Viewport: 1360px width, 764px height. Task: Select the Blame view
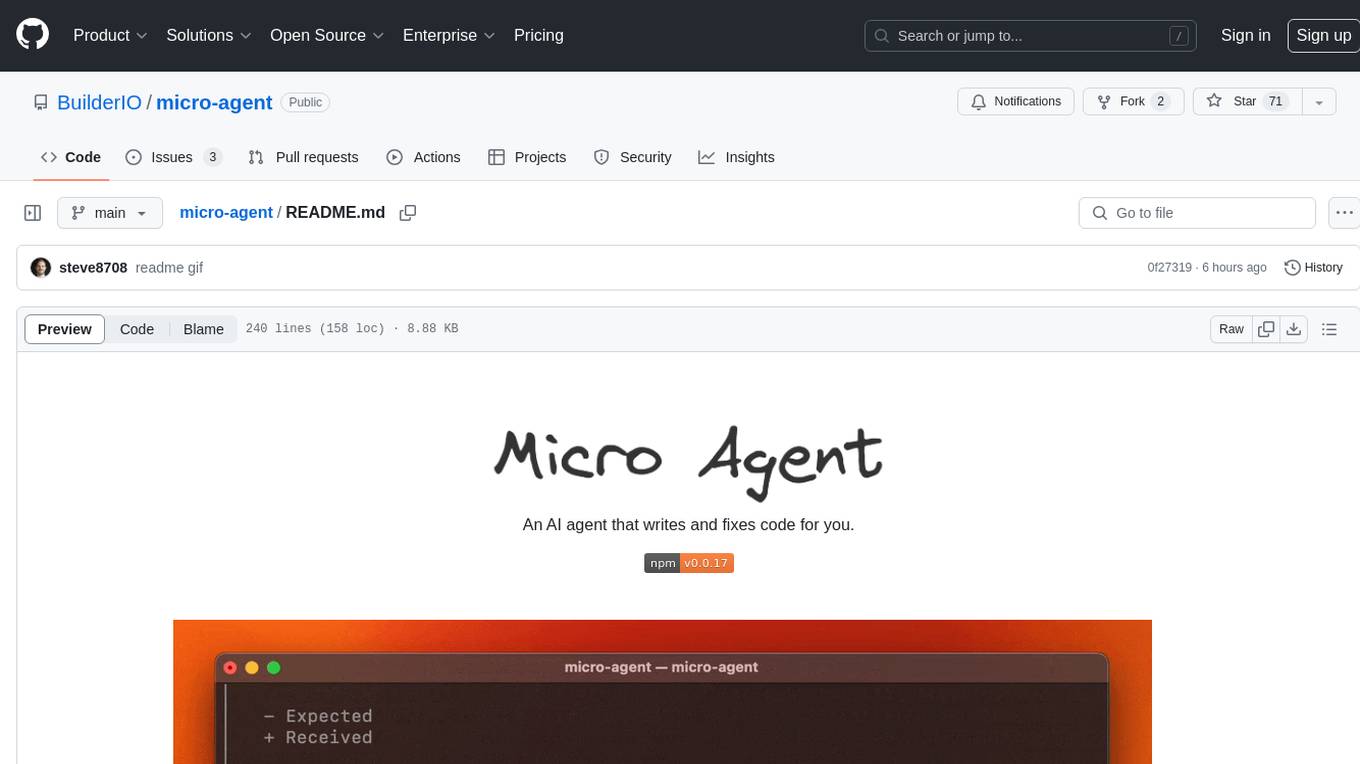coord(204,329)
